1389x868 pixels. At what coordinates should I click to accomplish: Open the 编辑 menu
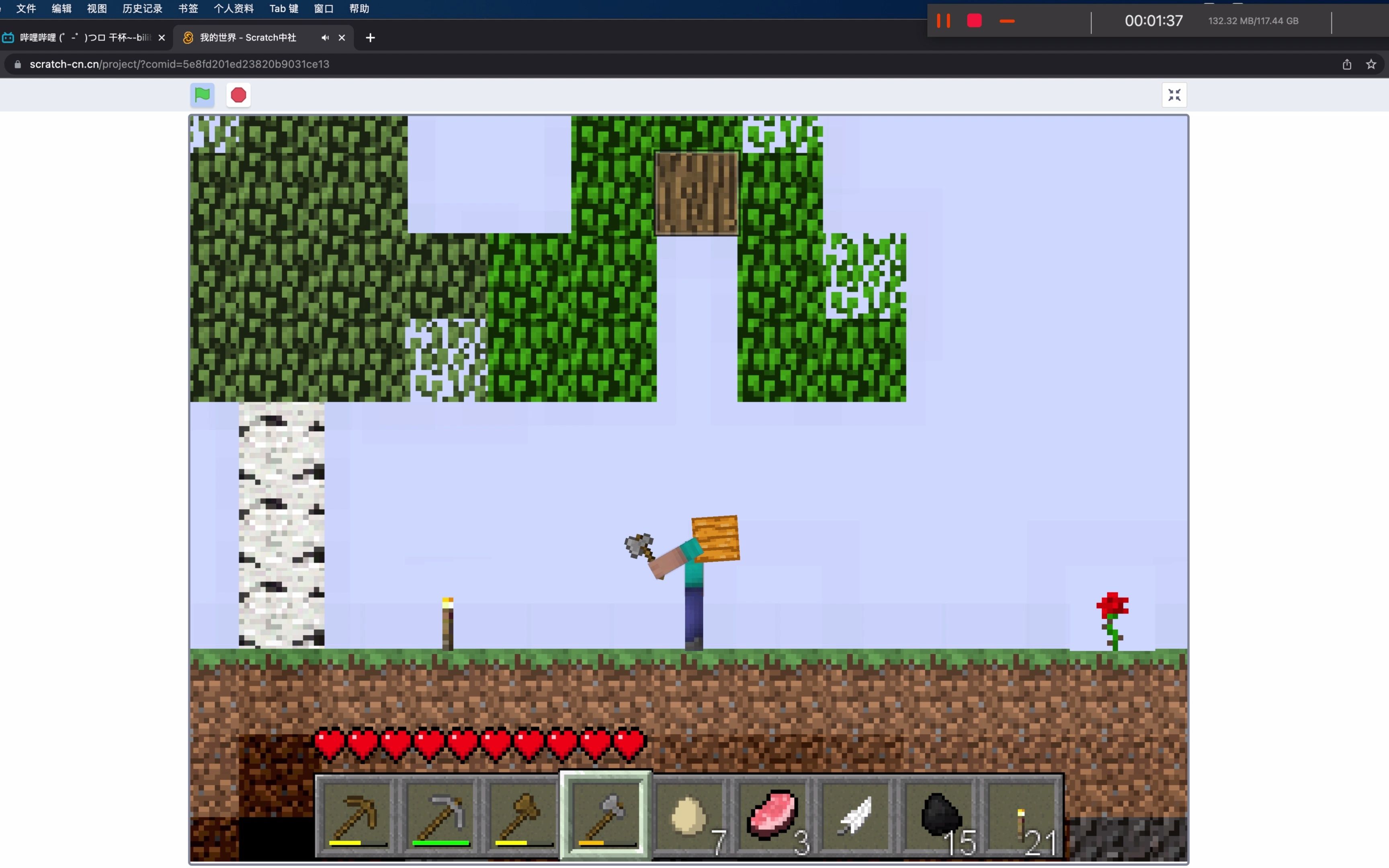pos(61,8)
